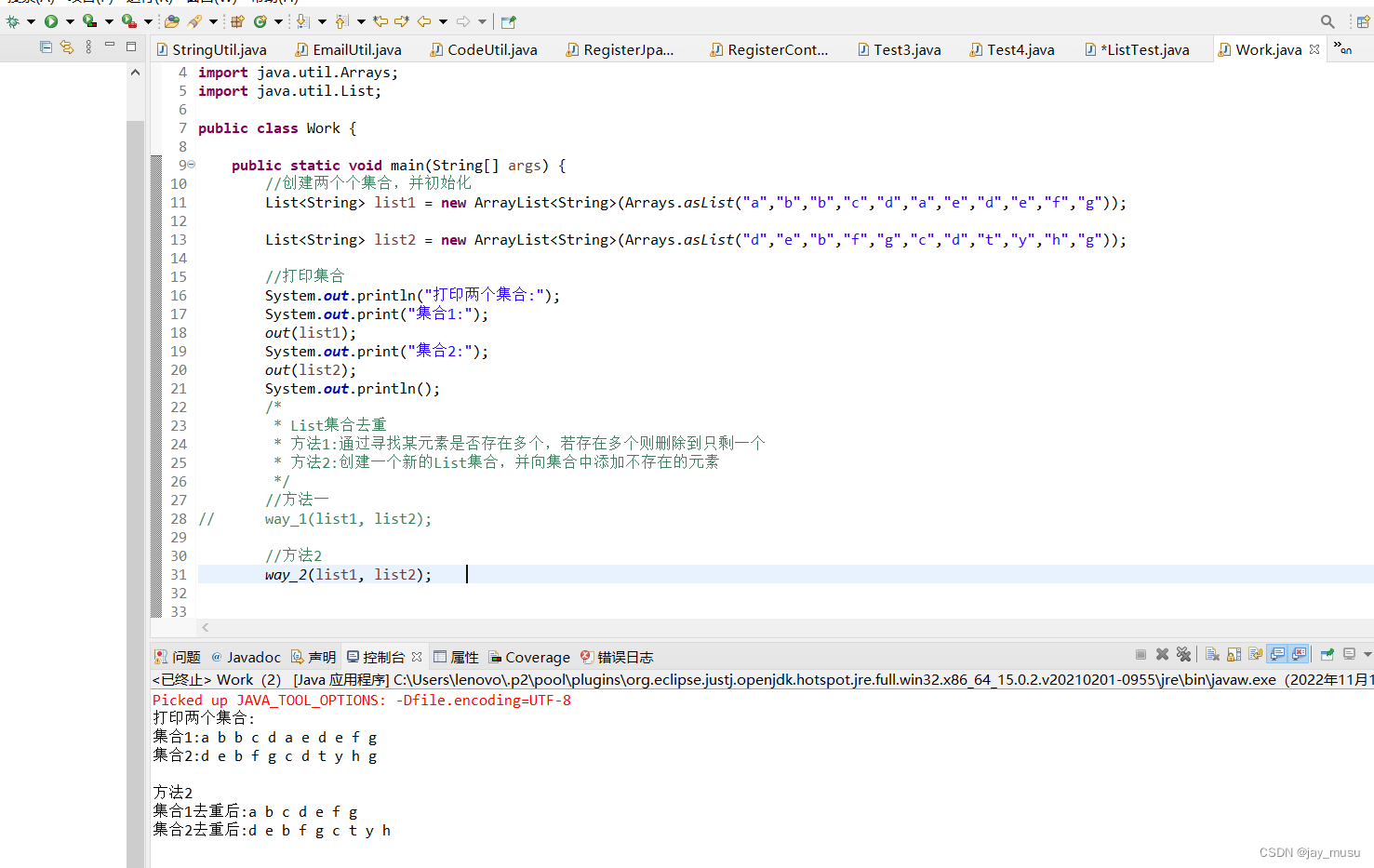Viewport: 1374px width, 868px height.
Task: Select the Debug tool icon
Action: tap(12, 20)
